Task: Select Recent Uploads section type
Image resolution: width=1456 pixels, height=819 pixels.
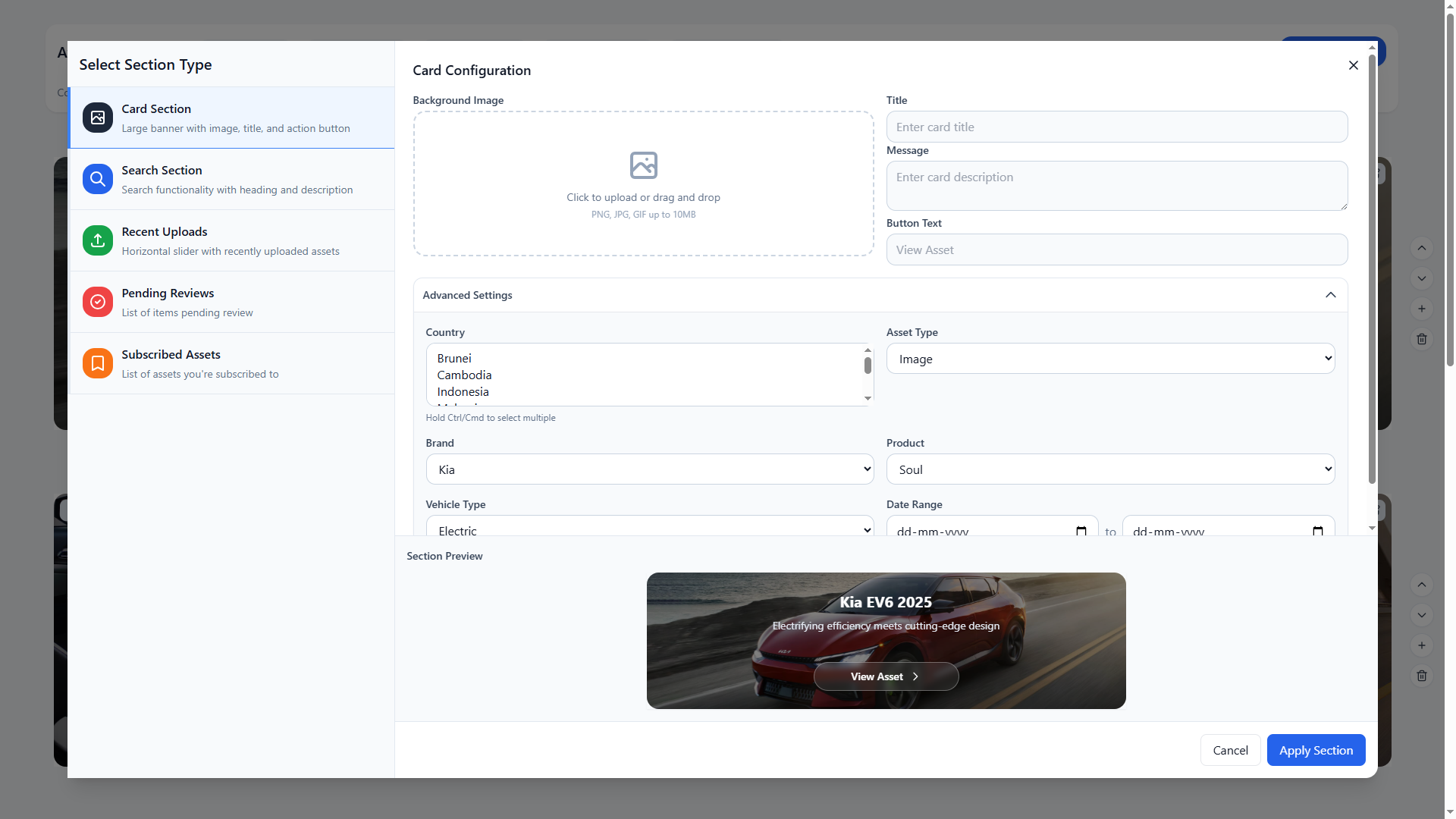Action: click(x=232, y=240)
